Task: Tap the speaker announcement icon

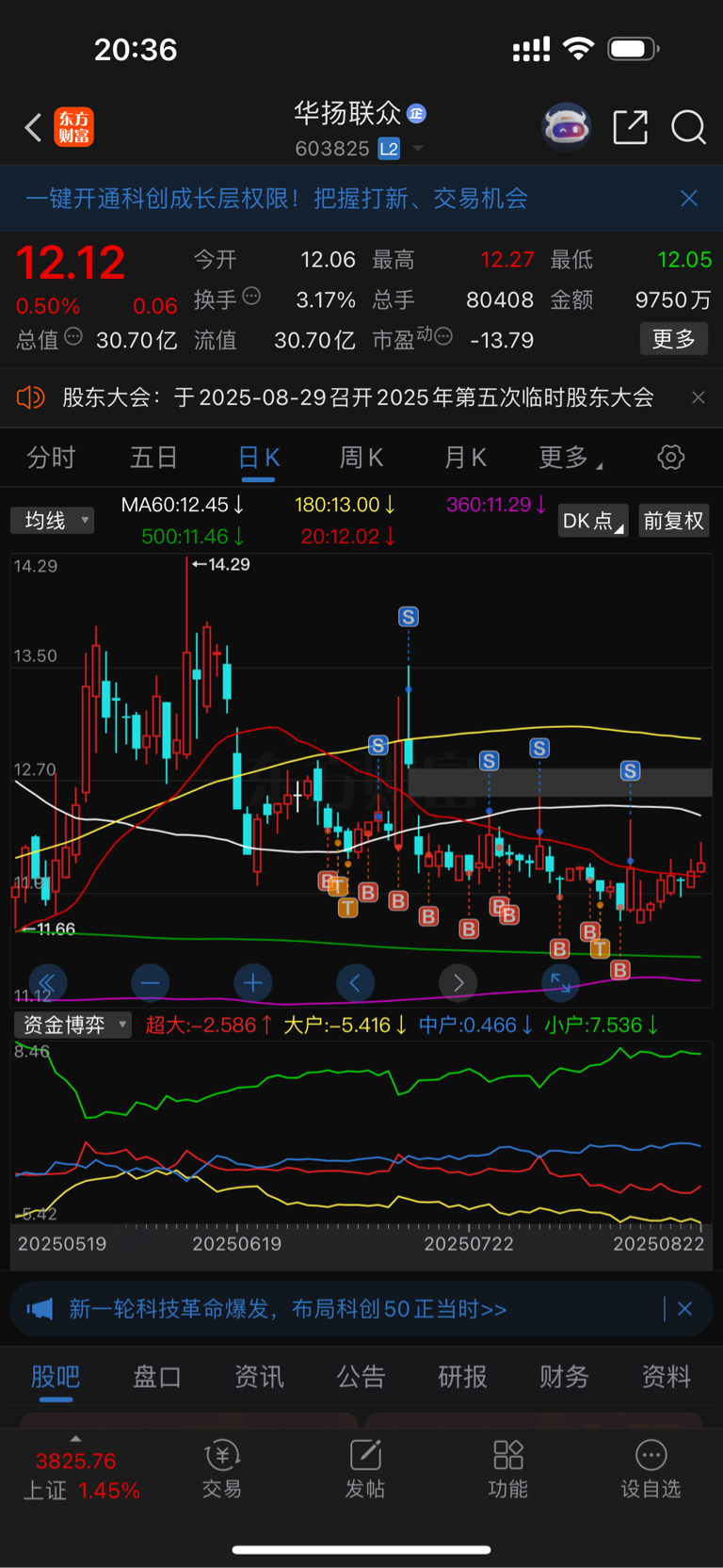Action: coord(30,397)
